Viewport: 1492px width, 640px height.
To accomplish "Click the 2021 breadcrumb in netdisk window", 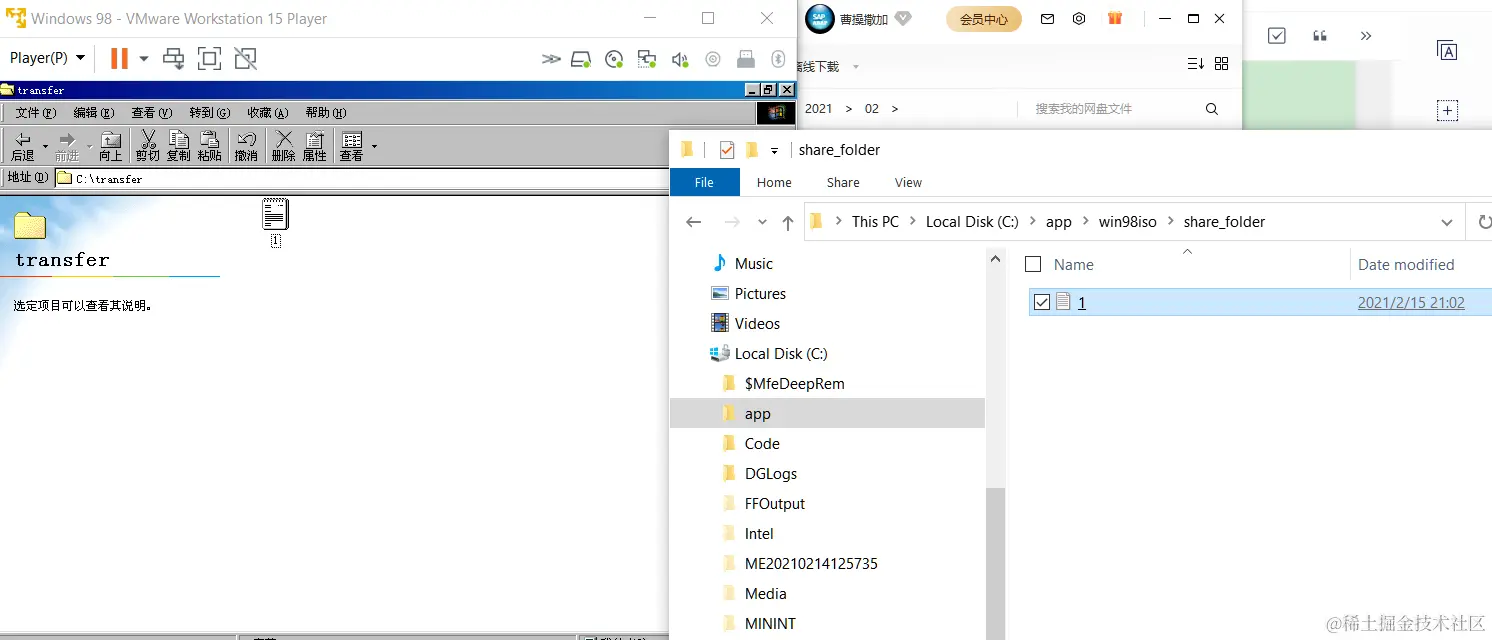I will pyautogui.click(x=819, y=108).
